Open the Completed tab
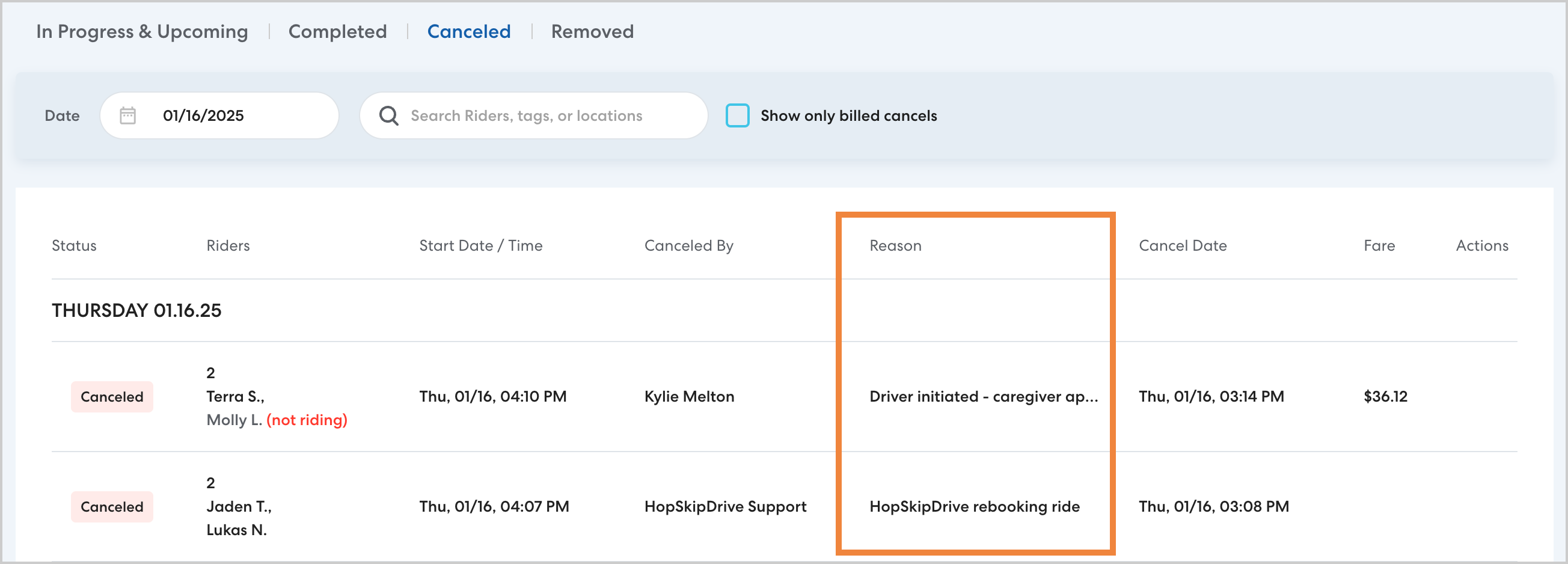This screenshot has width=1568, height=564. [337, 32]
